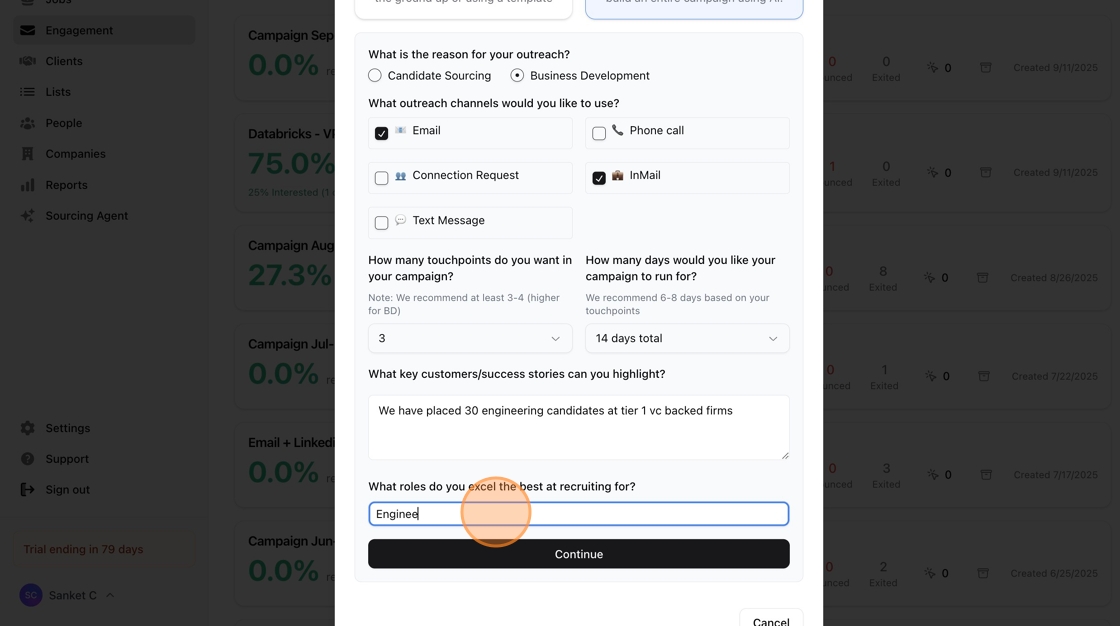Viewport: 1120px width, 626px height.
Task: Click the Companies building icon
Action: point(27,154)
